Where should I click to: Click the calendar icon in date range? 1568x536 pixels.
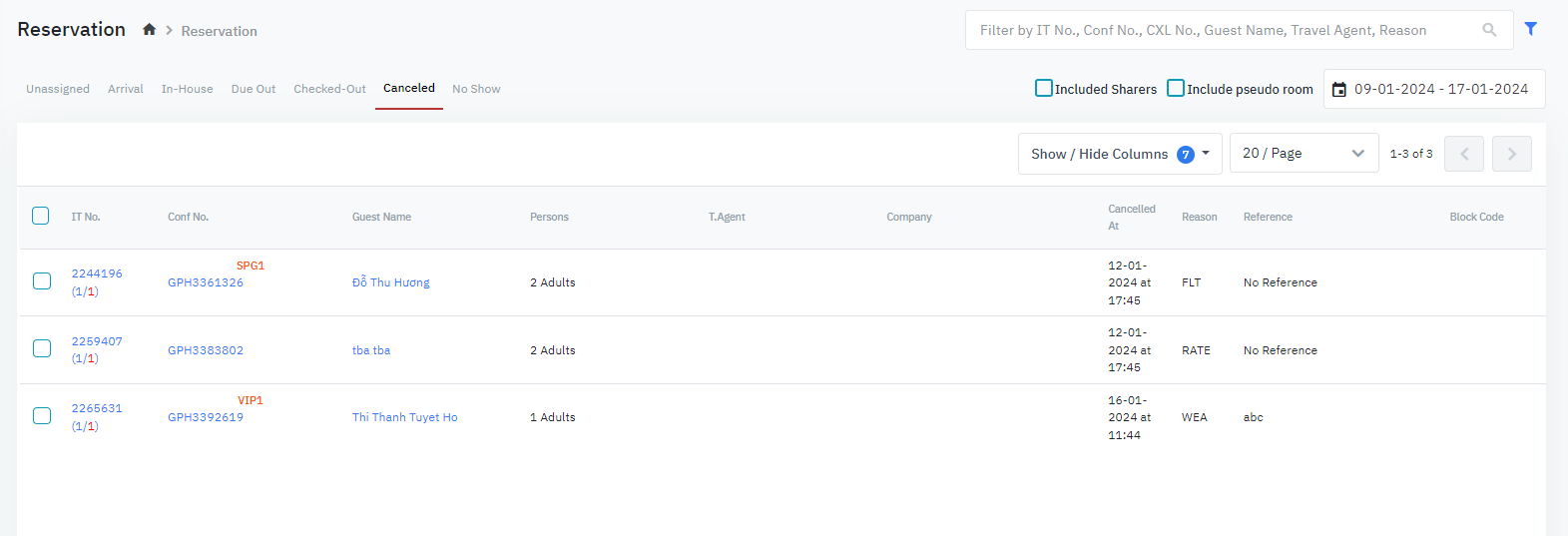coord(1339,90)
